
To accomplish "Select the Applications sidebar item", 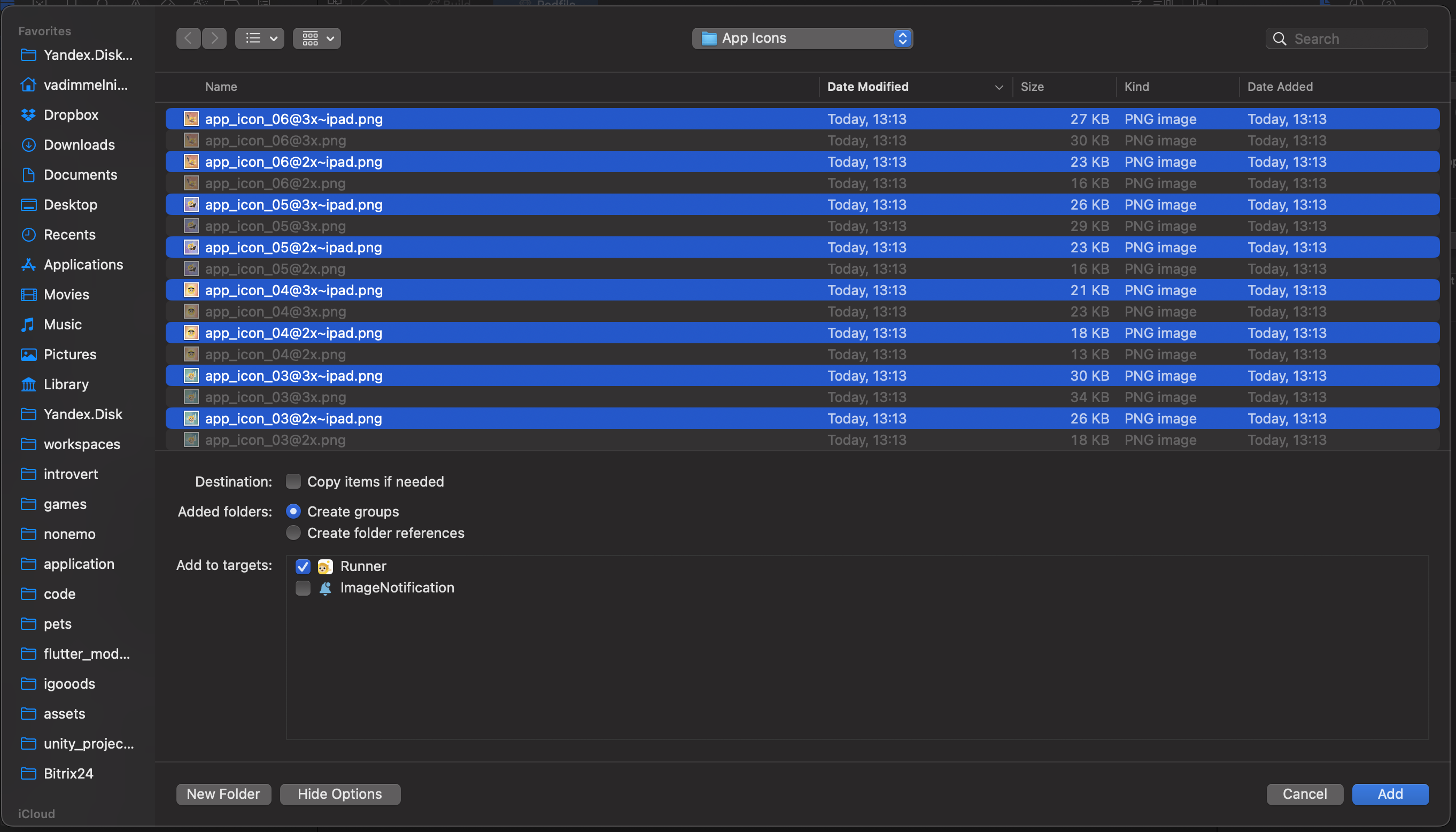I will pyautogui.click(x=83, y=265).
